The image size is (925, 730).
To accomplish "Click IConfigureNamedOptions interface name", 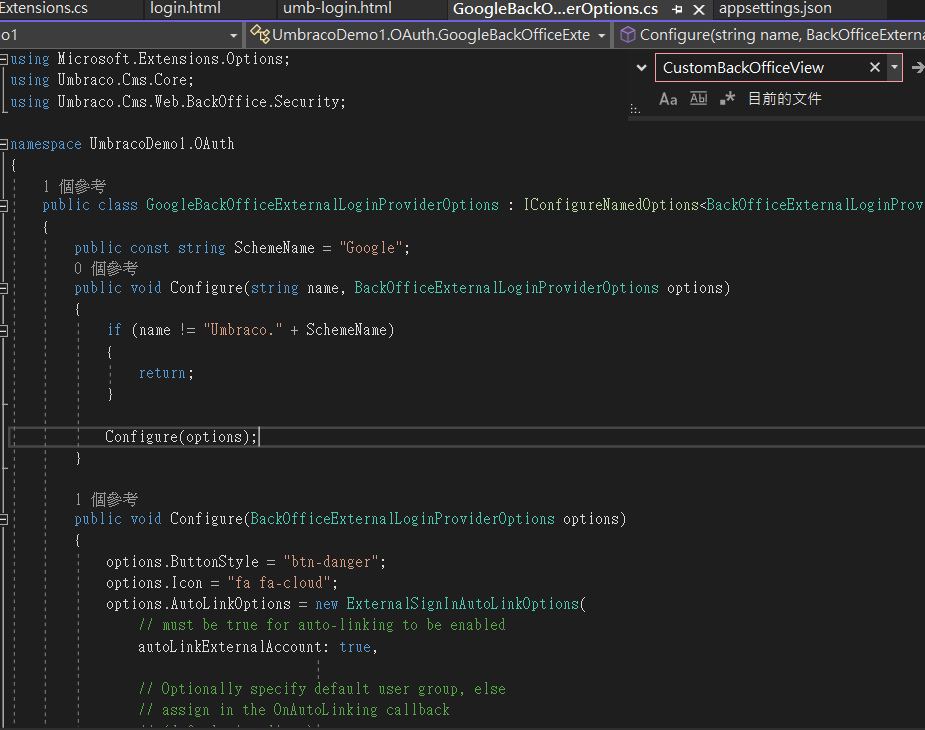I will coord(611,205).
